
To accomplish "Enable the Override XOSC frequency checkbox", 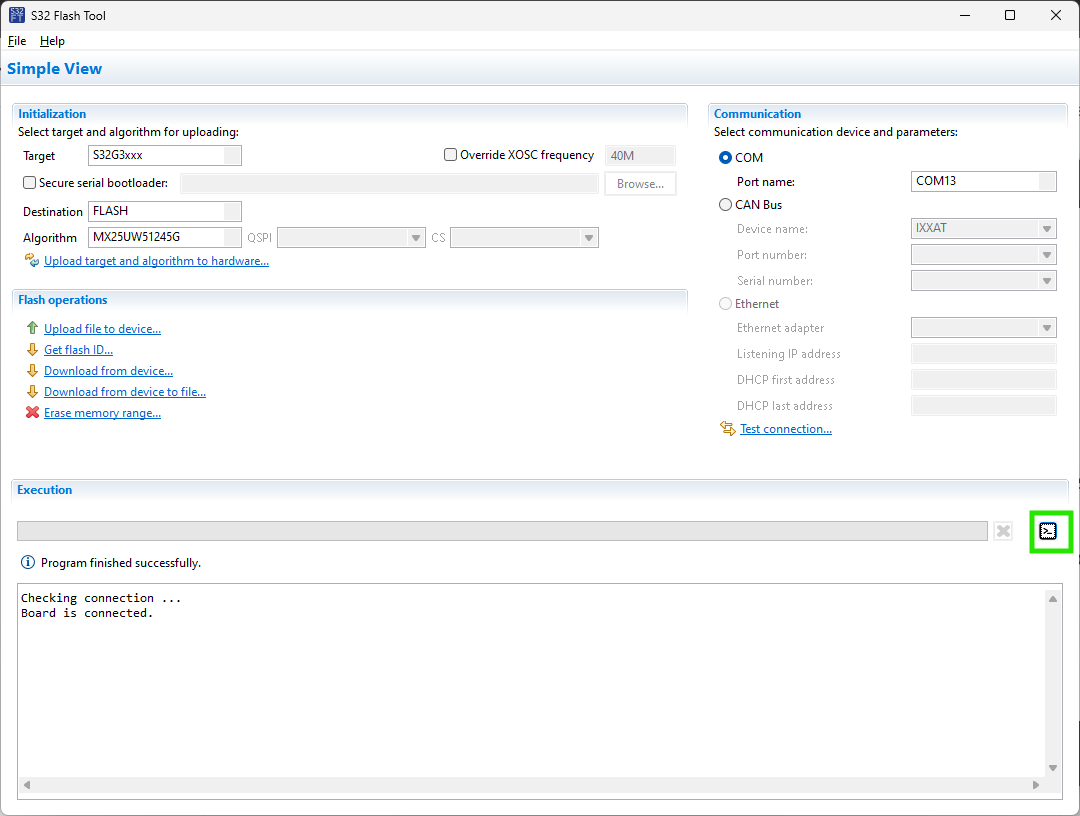I will click(450, 155).
